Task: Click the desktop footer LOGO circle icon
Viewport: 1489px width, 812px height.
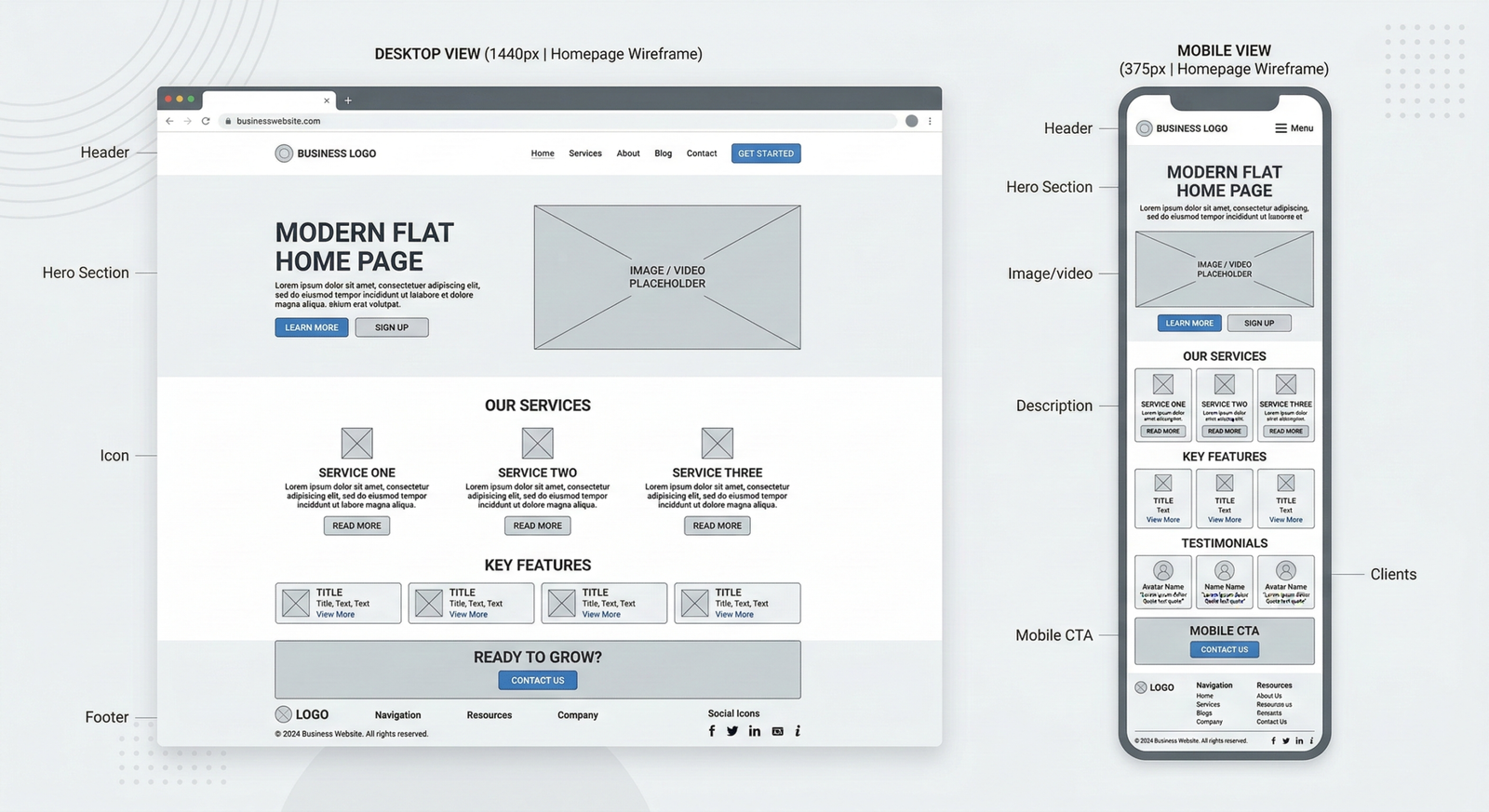Action: (284, 714)
